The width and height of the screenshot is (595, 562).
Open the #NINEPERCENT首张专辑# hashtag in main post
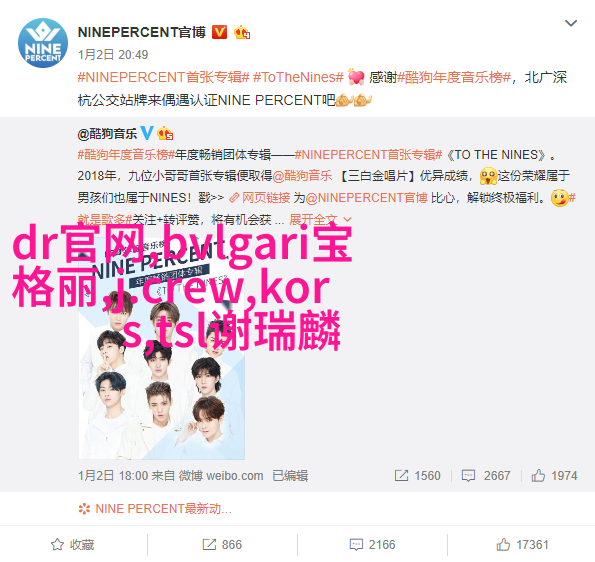[164, 77]
